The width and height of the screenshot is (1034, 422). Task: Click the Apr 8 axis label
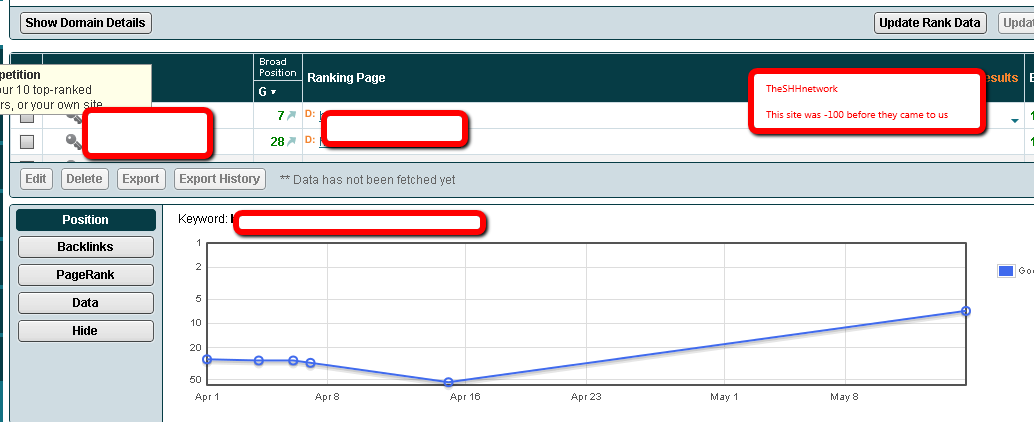pos(327,397)
